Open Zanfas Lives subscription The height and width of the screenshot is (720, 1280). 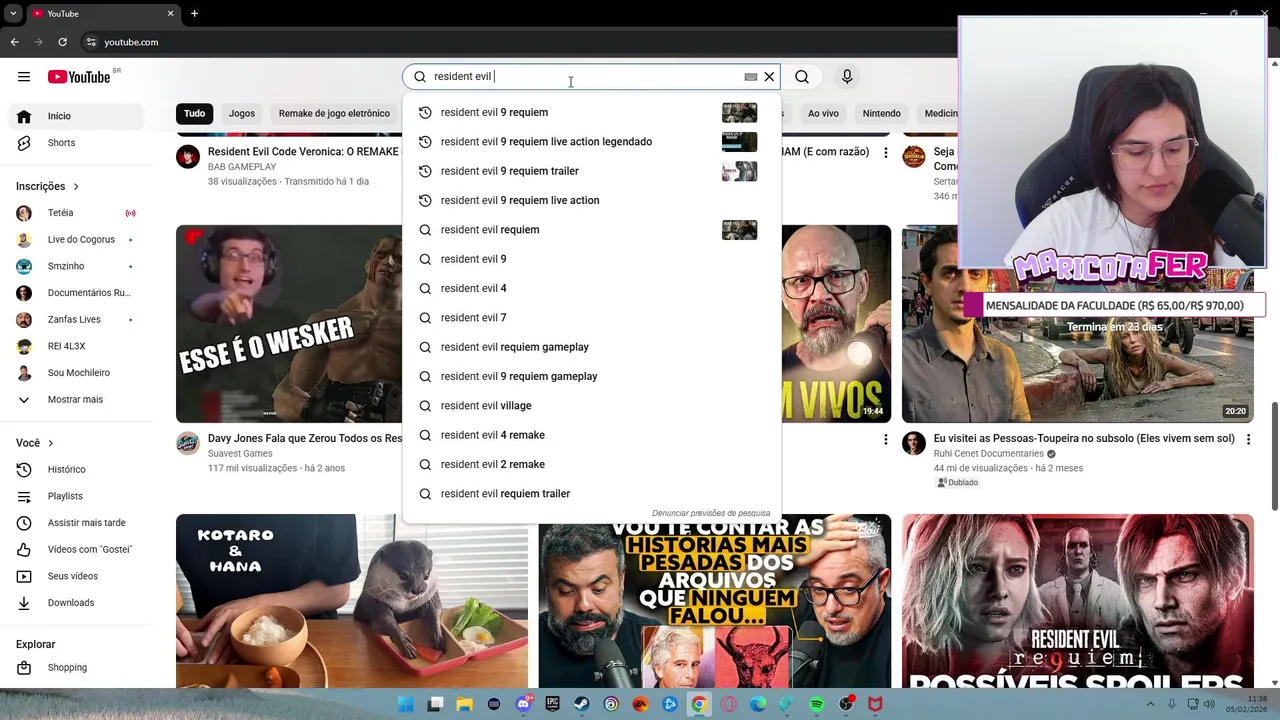(76, 320)
